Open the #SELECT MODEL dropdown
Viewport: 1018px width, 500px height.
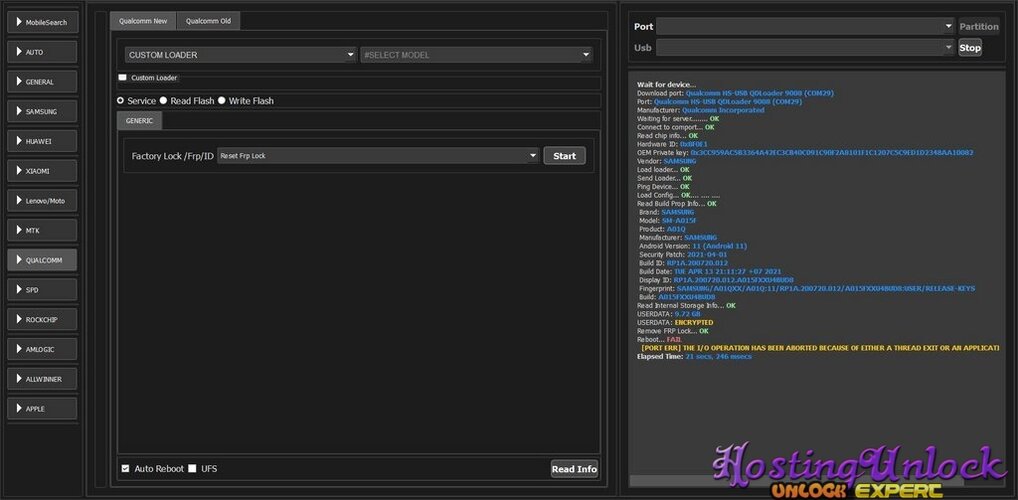[x=477, y=55]
